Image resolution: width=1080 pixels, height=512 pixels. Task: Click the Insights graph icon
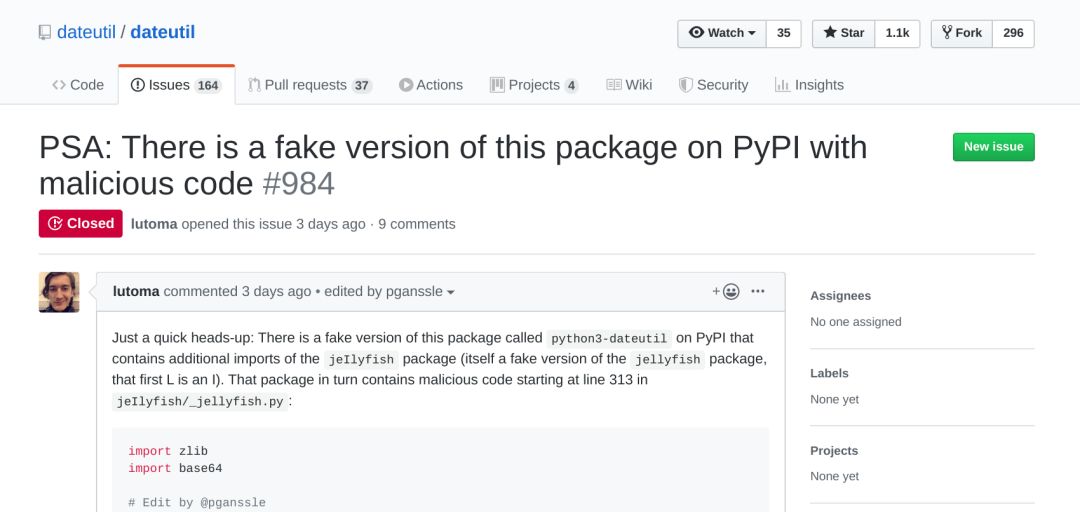(x=782, y=85)
